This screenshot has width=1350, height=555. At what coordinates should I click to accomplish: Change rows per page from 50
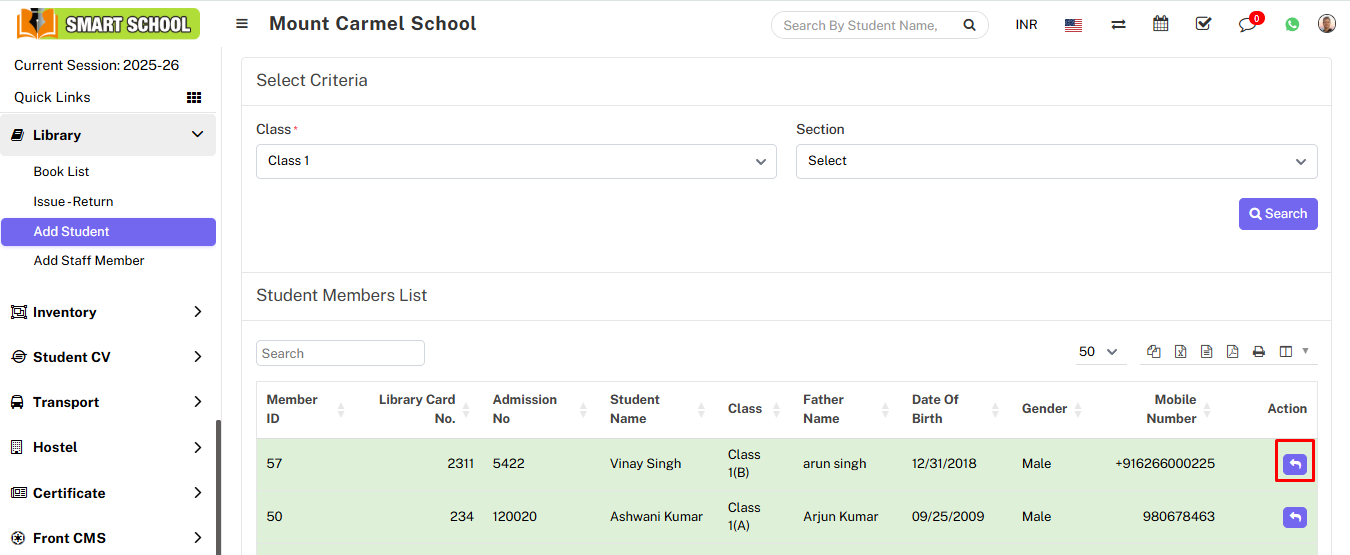click(x=1098, y=352)
